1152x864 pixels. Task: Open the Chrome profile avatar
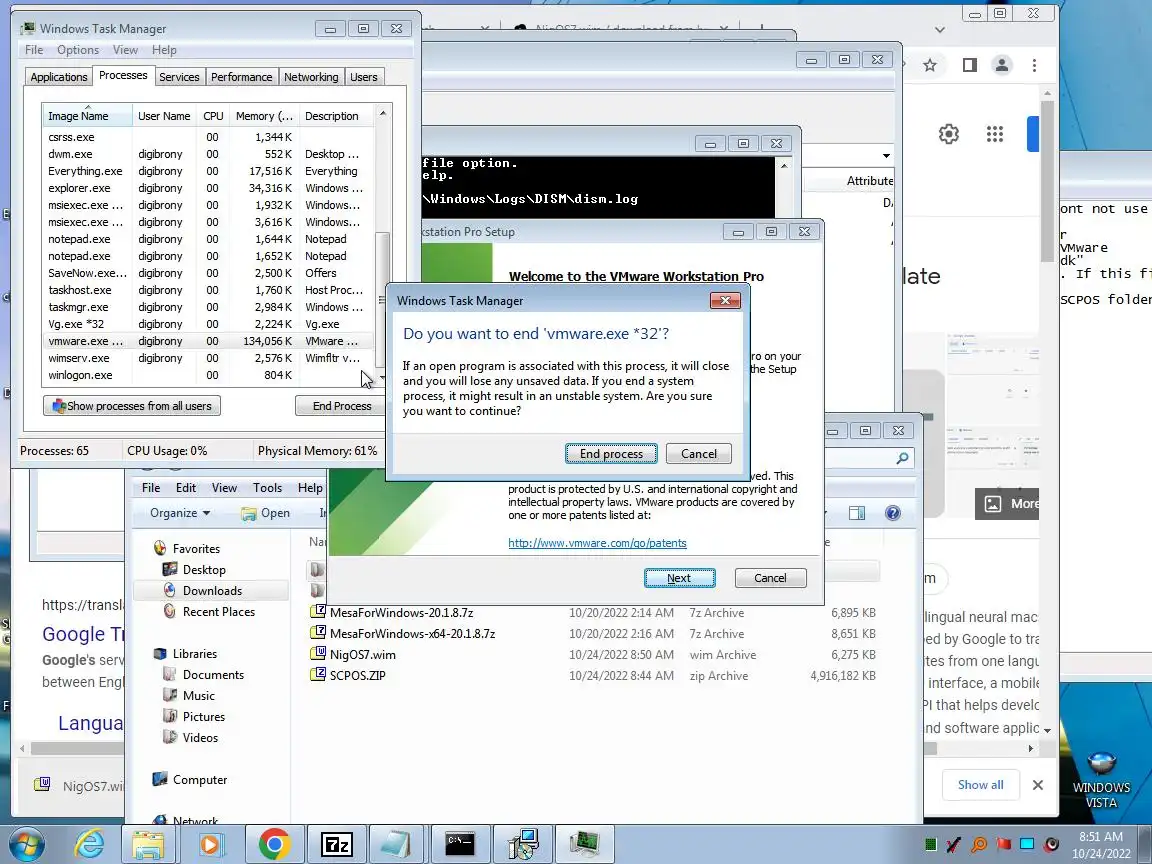(1002, 65)
